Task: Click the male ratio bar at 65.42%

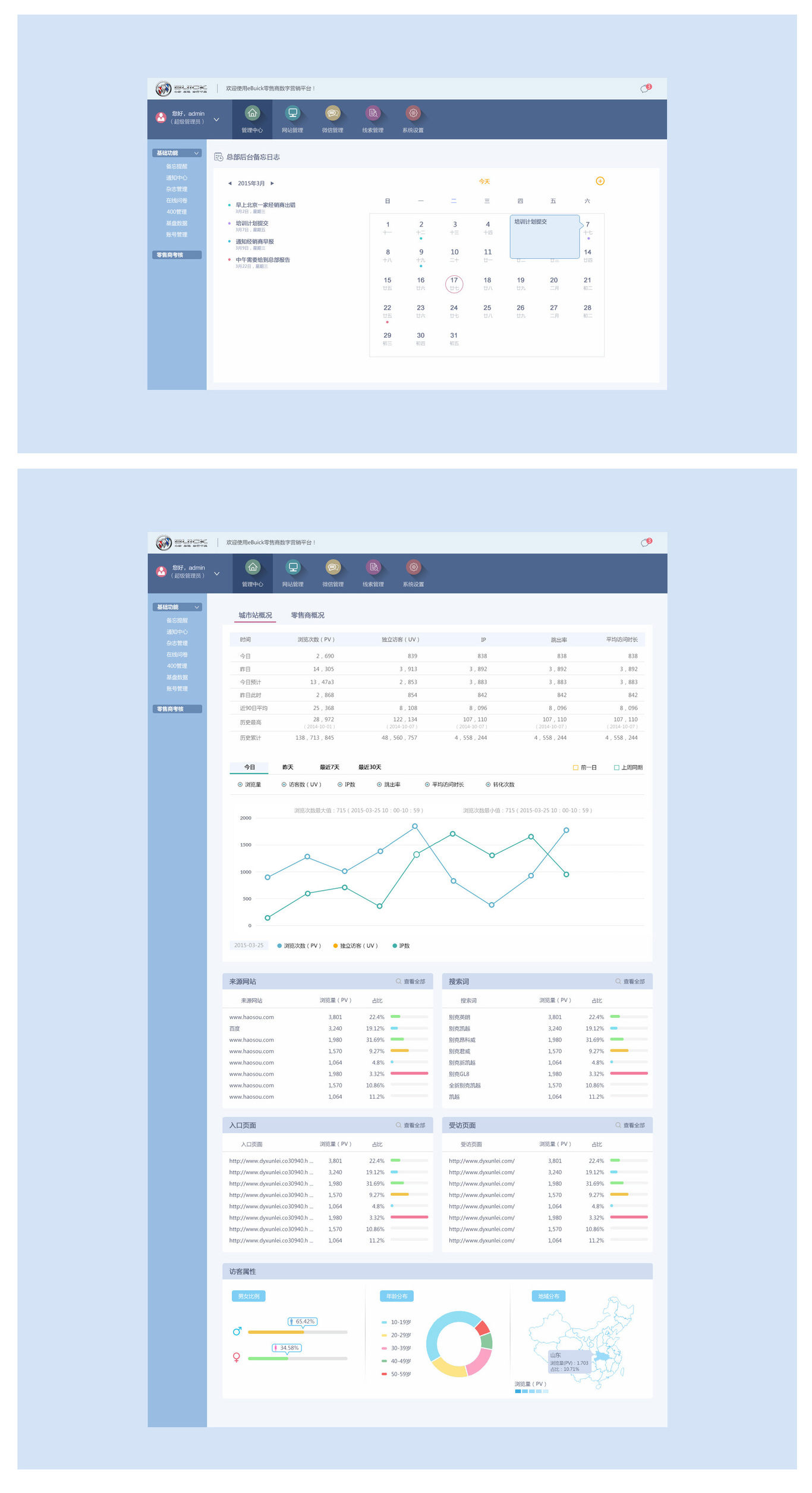Action: pyautogui.click(x=297, y=1332)
